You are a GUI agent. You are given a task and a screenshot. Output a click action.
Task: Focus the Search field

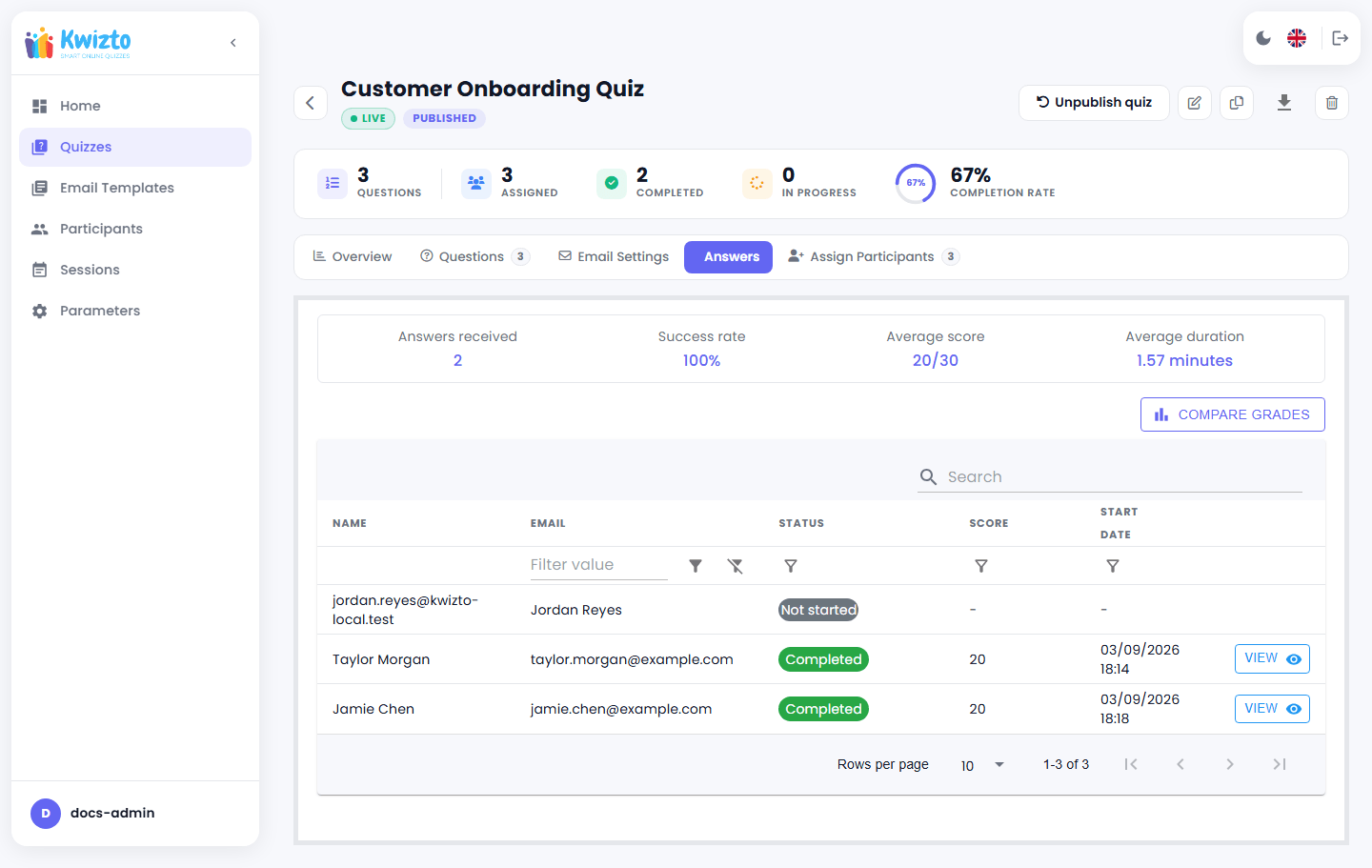click(1110, 476)
